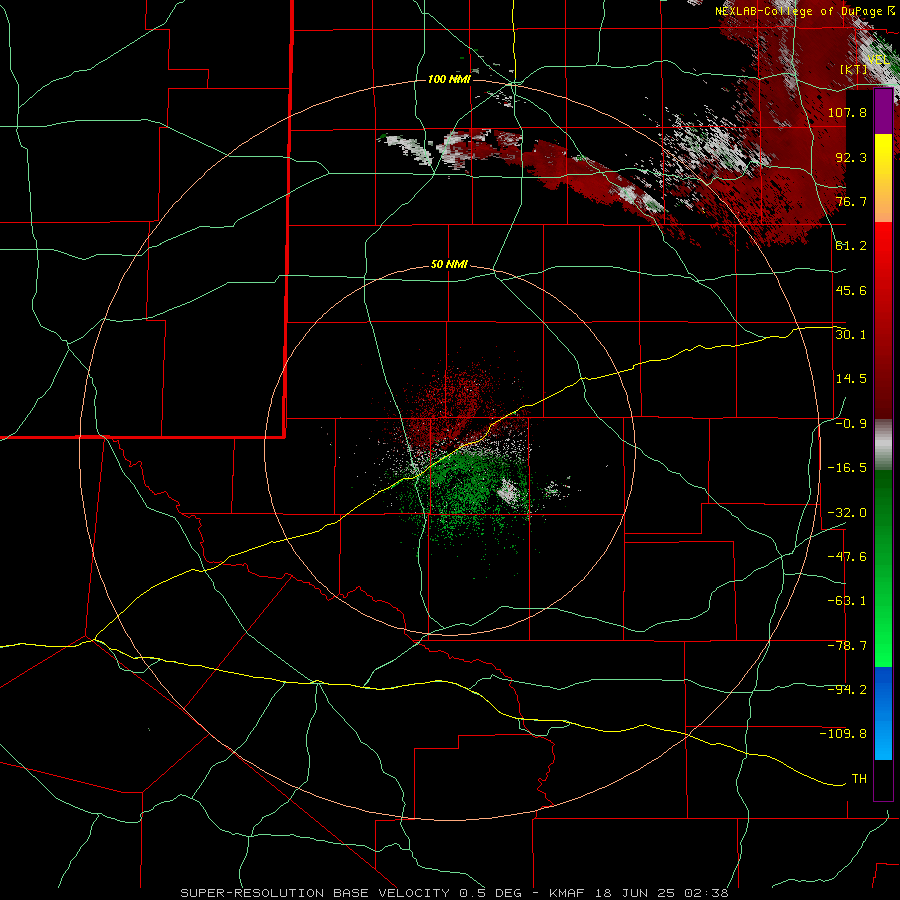This screenshot has width=900, height=900.
Task: Click the 14.5 velocity scale value
Action: [x=851, y=379]
